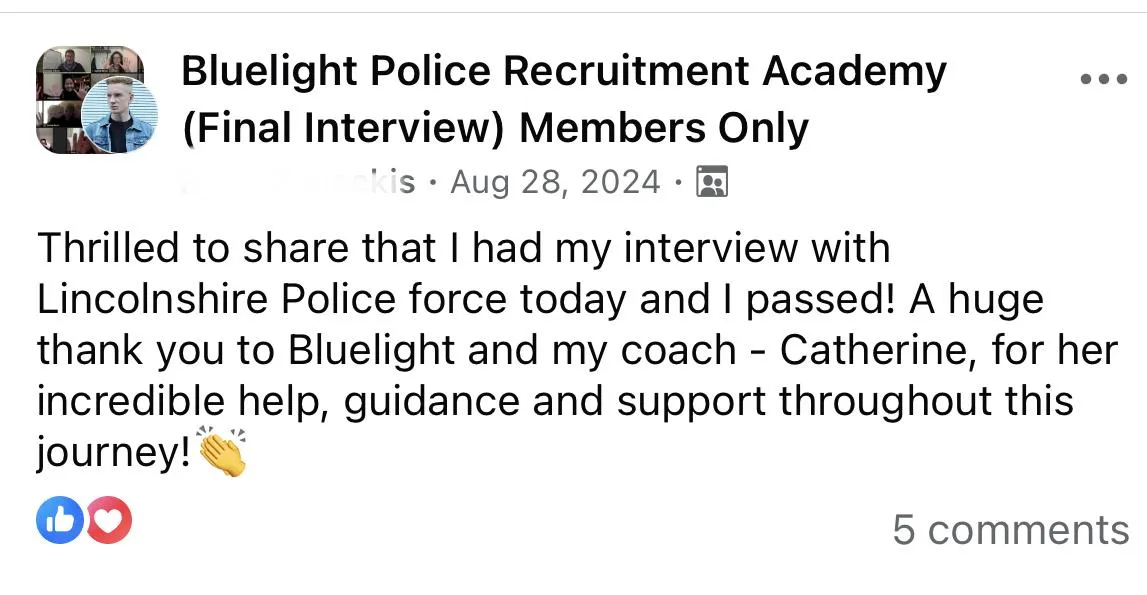Click the word "passed!" in the post
This screenshot has width=1147, height=595.
point(820,300)
